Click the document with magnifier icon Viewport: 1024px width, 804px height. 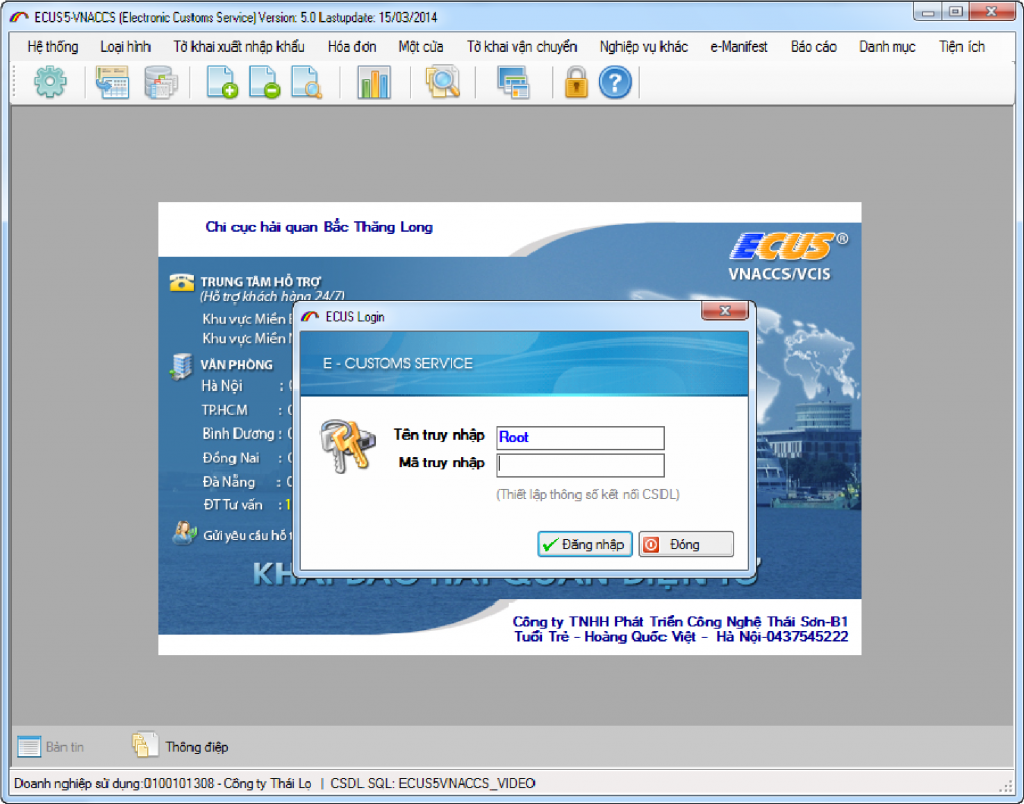(306, 82)
